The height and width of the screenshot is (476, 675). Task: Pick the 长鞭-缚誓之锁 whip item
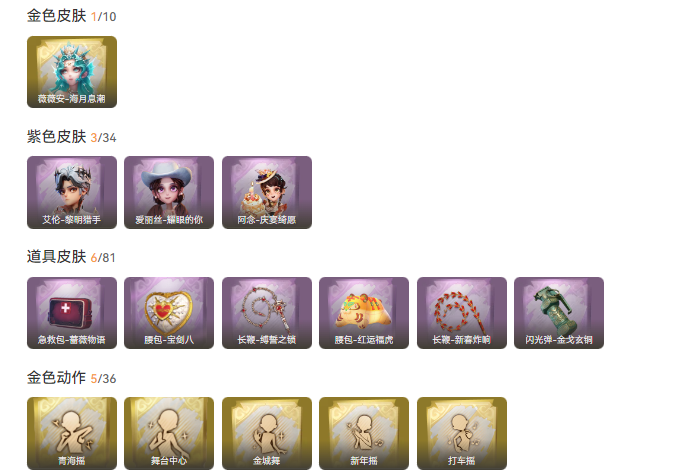pos(267,313)
